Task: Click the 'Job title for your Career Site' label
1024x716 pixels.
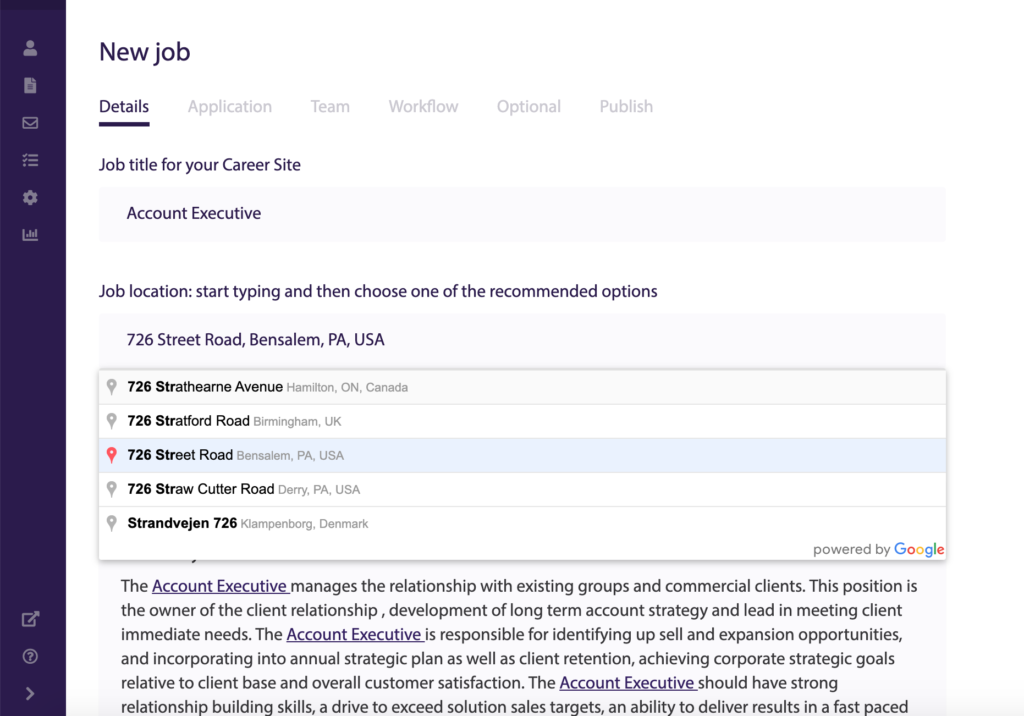Action: pyautogui.click(x=200, y=165)
